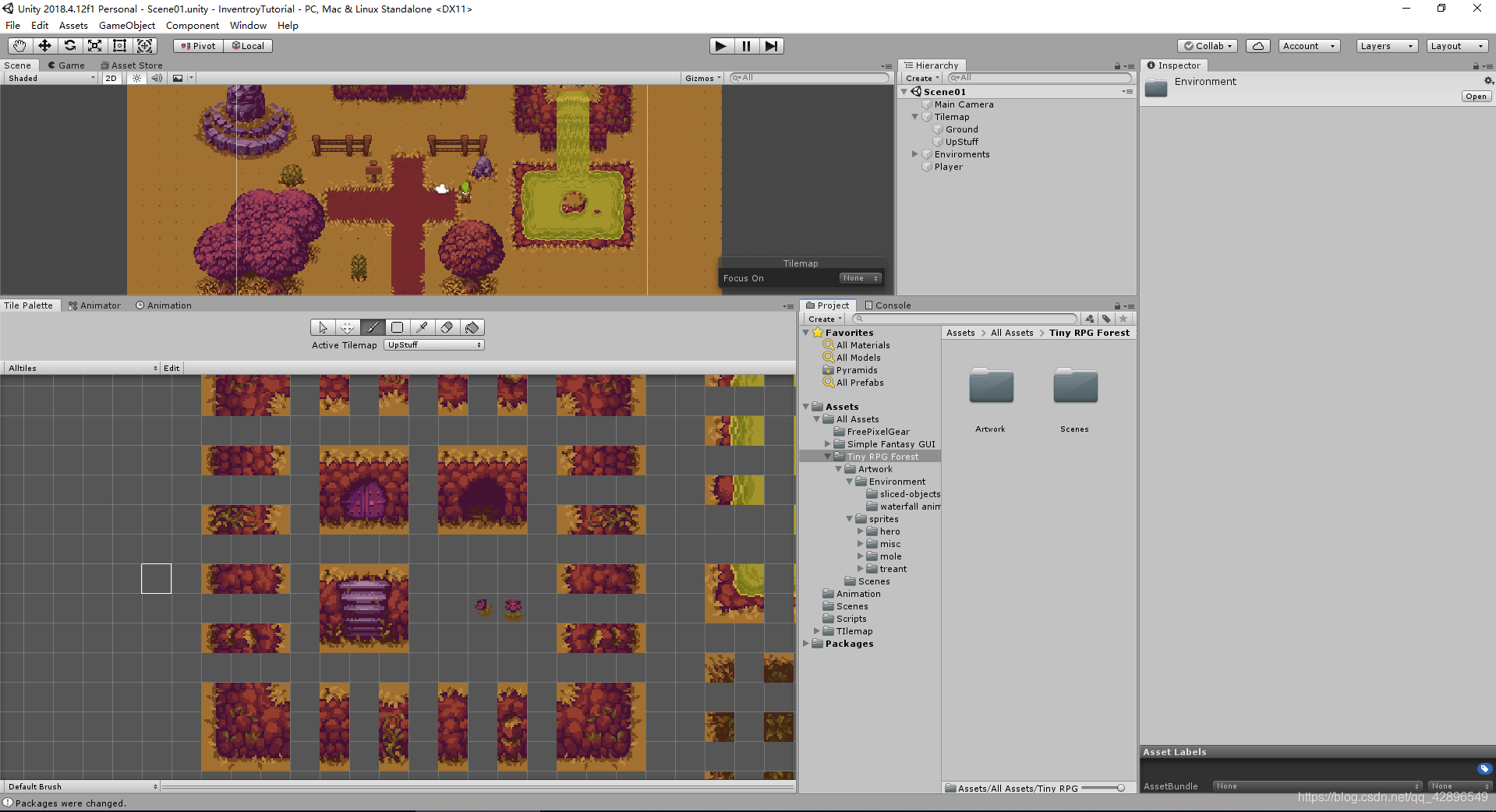Select the Rotate tool

(69, 45)
